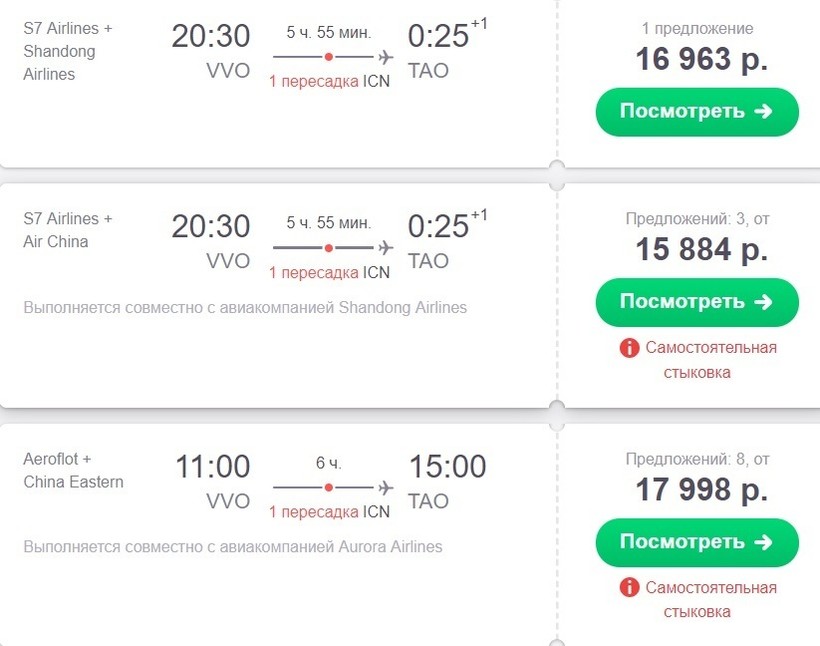
Task: Click '1 пересадка ICN' in Aeroflot flight
Action: pyautogui.click(x=329, y=512)
